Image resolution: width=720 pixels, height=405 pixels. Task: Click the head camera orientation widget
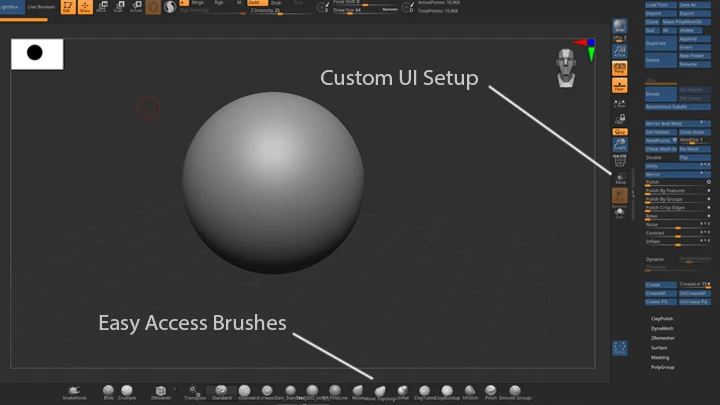tap(566, 68)
